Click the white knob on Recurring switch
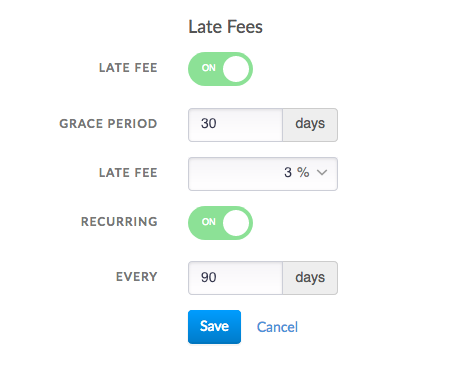 (x=236, y=223)
